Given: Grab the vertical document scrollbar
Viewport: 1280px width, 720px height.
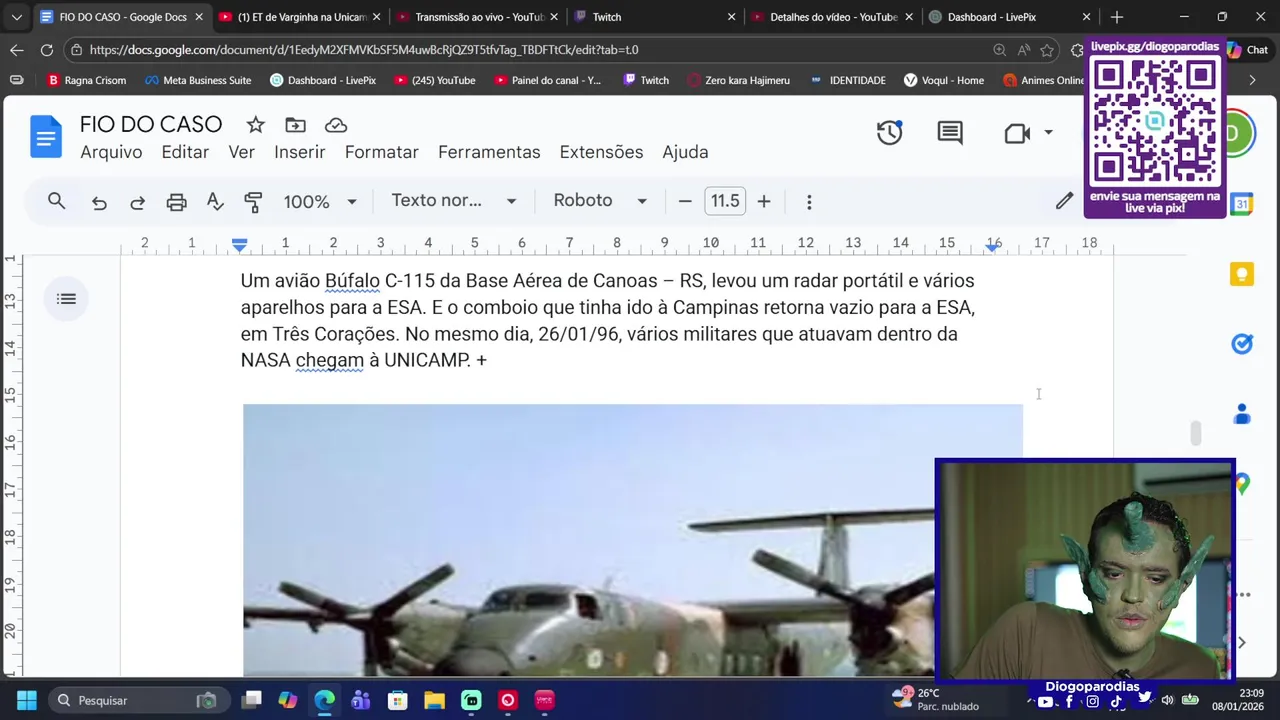Looking at the screenshot, I should point(1195,433).
